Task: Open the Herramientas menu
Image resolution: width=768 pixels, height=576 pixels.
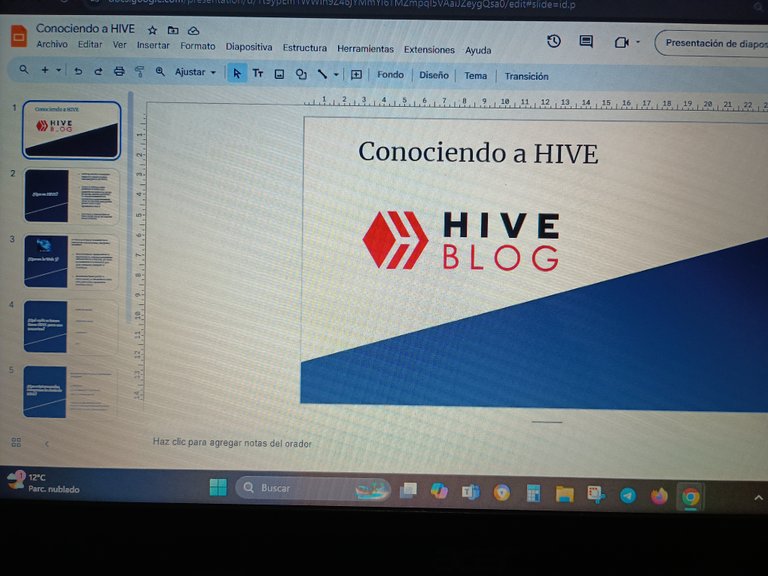Action: click(365, 49)
